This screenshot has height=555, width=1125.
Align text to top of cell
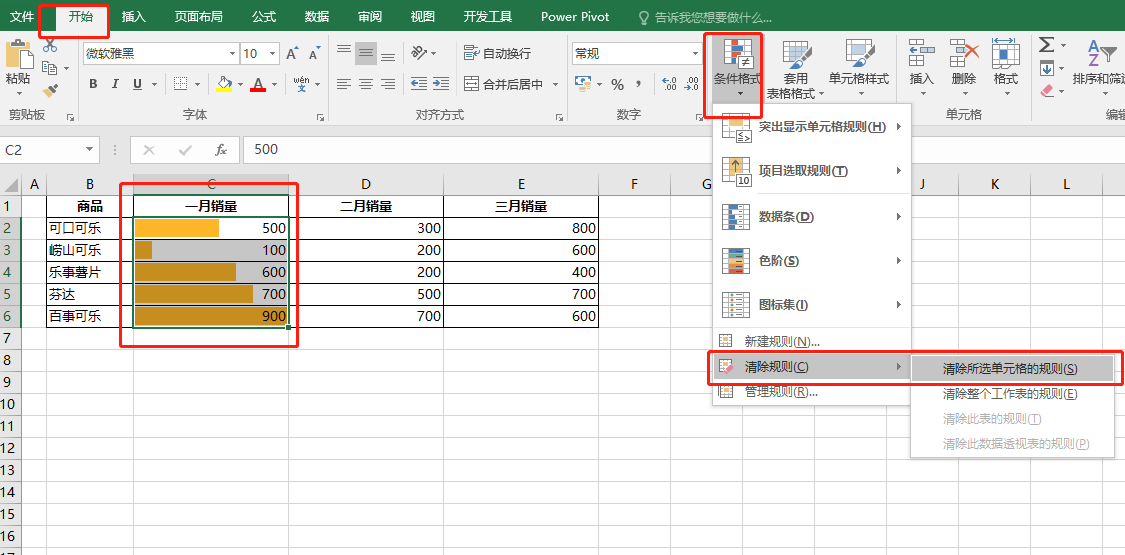click(x=344, y=52)
